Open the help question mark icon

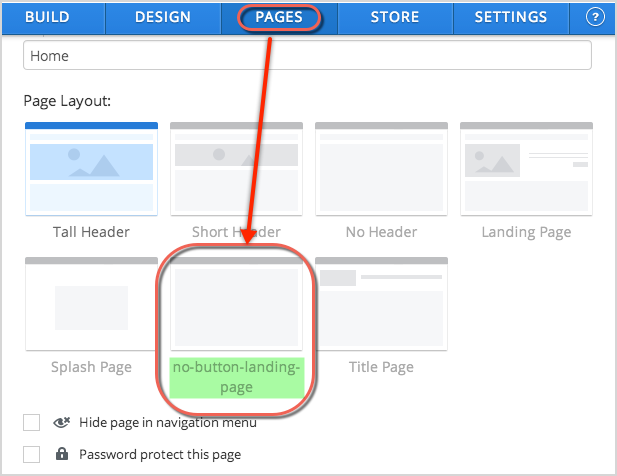pos(597,17)
